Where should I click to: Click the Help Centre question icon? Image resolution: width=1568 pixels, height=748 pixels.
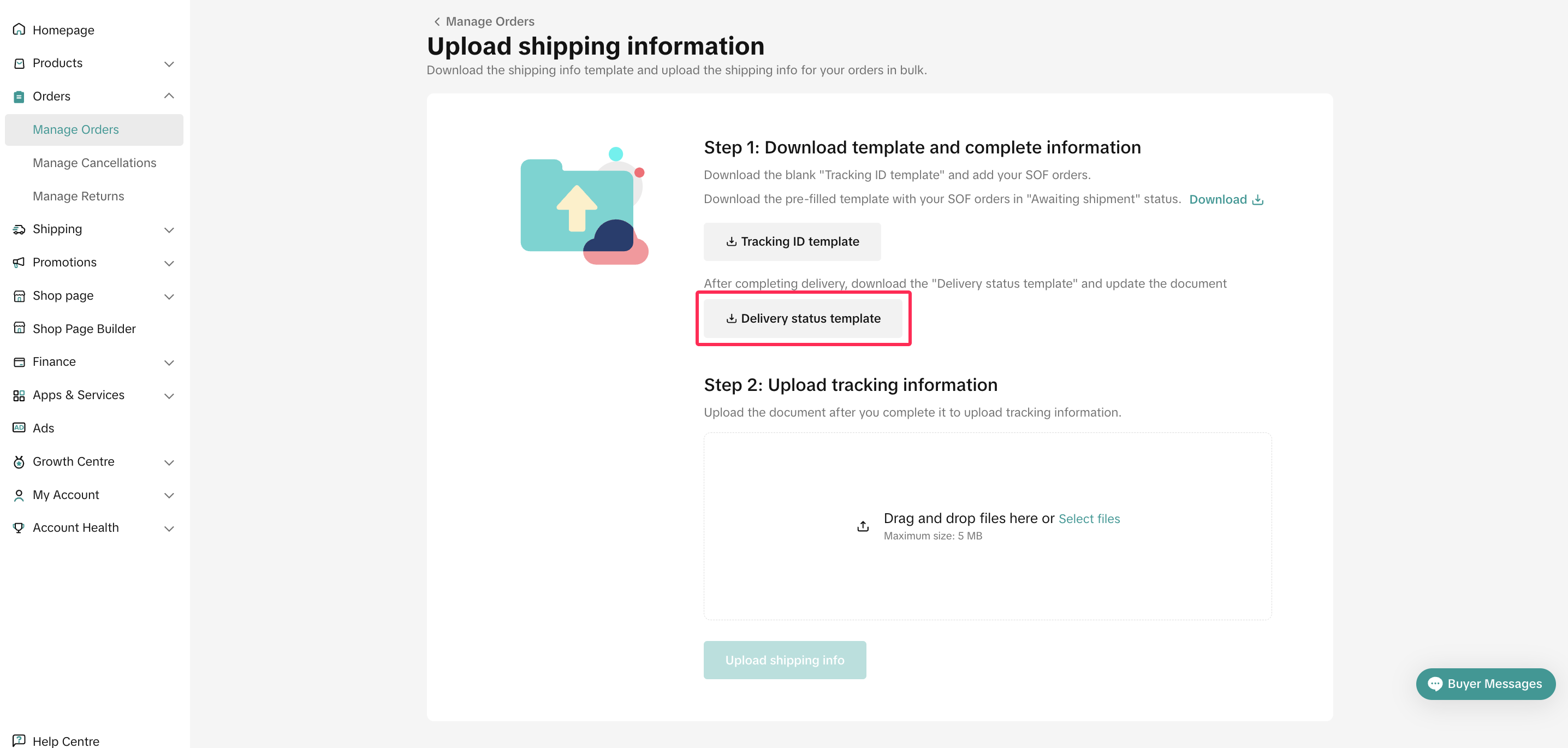pos(19,740)
